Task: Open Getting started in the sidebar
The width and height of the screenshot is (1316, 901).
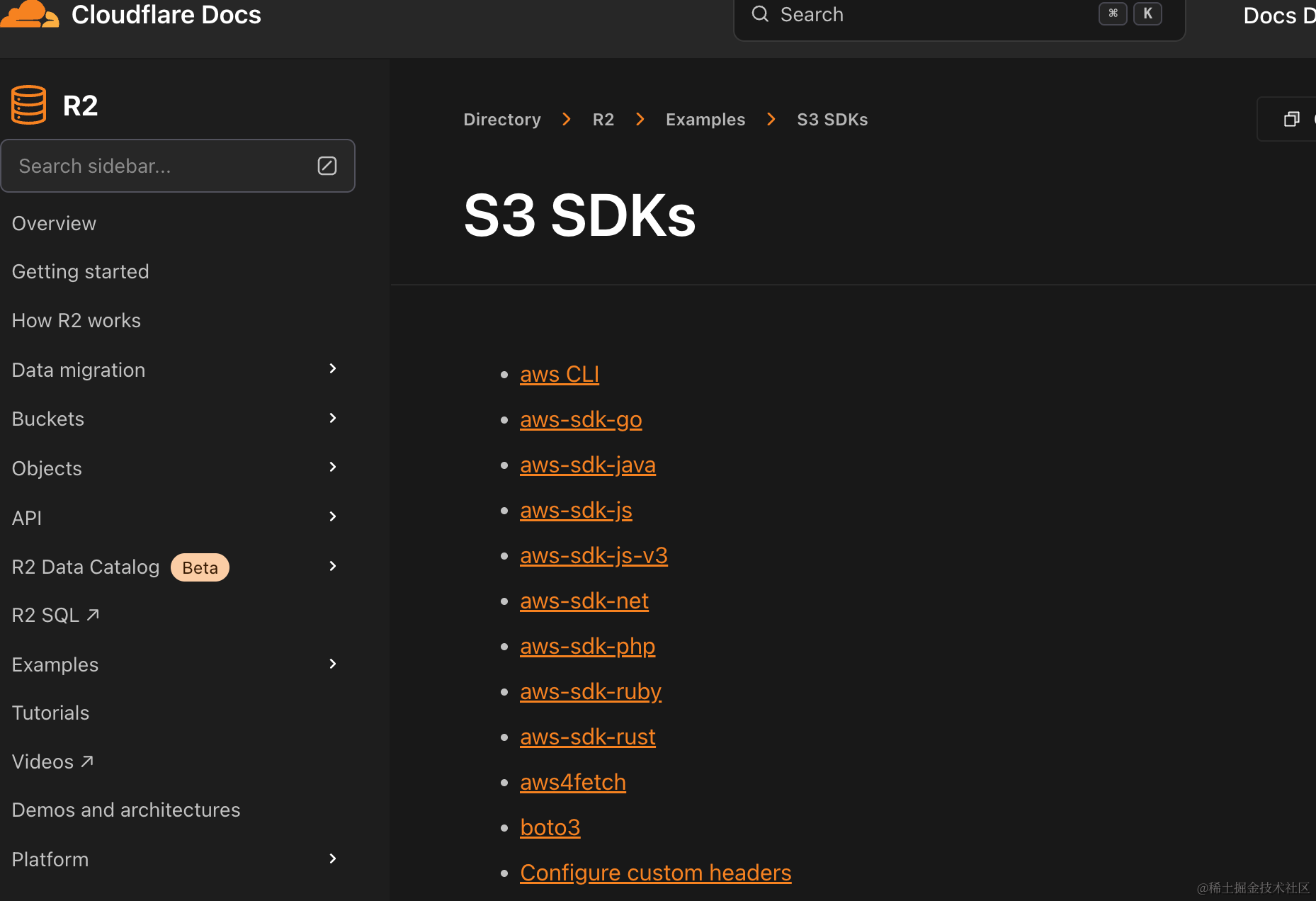Action: tap(81, 271)
